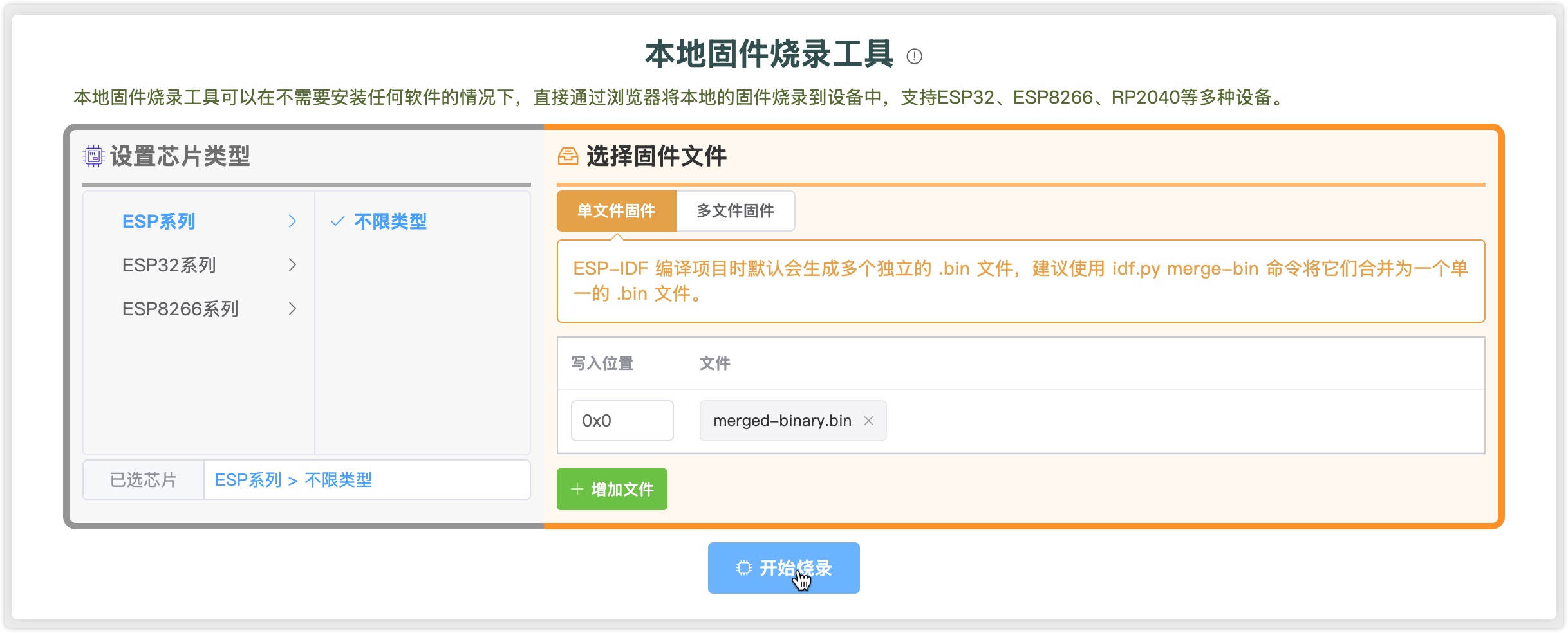Select ESP32系列 in the chip list
The image size is (1568, 633).
point(169,265)
